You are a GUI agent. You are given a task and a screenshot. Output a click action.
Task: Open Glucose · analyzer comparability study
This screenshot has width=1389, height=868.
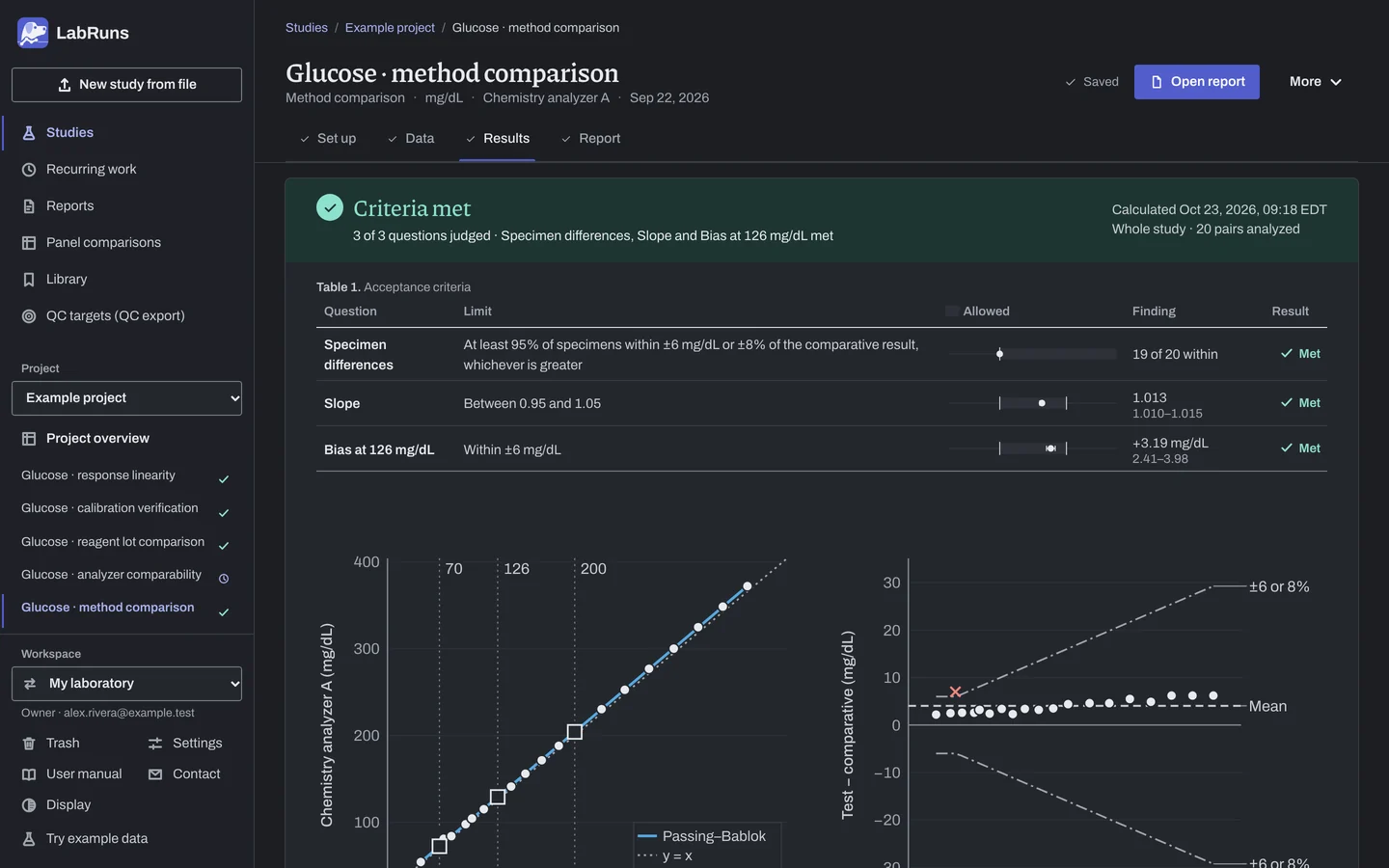coord(111,575)
